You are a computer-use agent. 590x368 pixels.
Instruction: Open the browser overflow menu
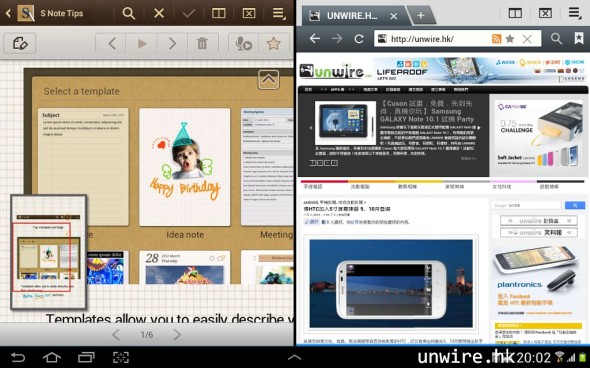(575, 14)
